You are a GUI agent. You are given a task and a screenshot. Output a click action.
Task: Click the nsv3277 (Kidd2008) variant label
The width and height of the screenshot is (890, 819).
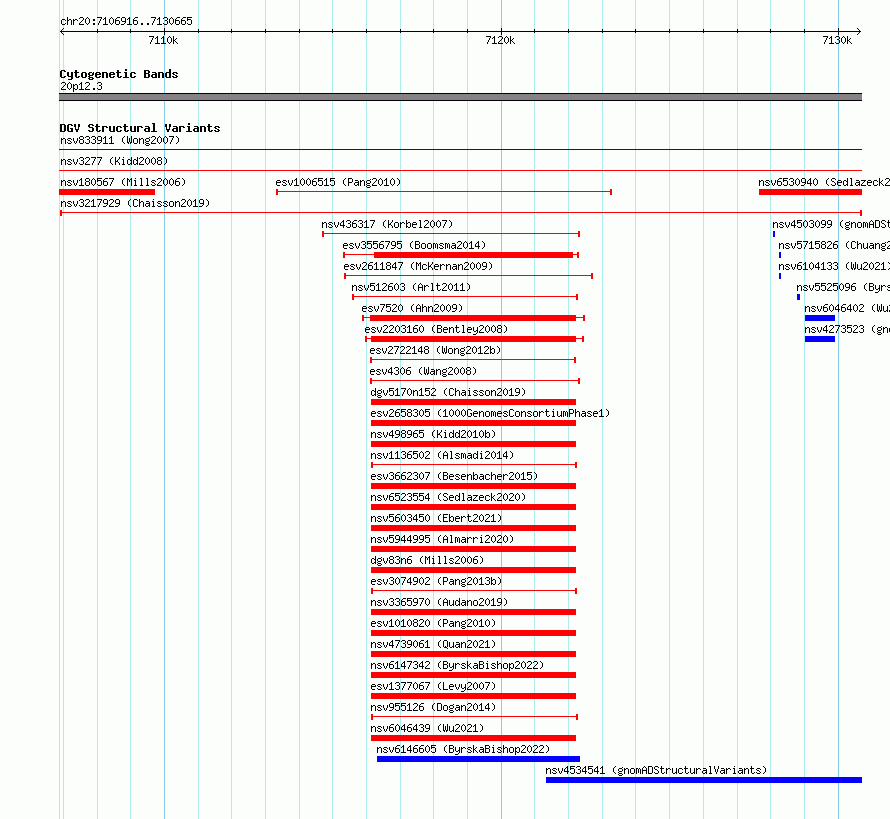pyautogui.click(x=114, y=161)
